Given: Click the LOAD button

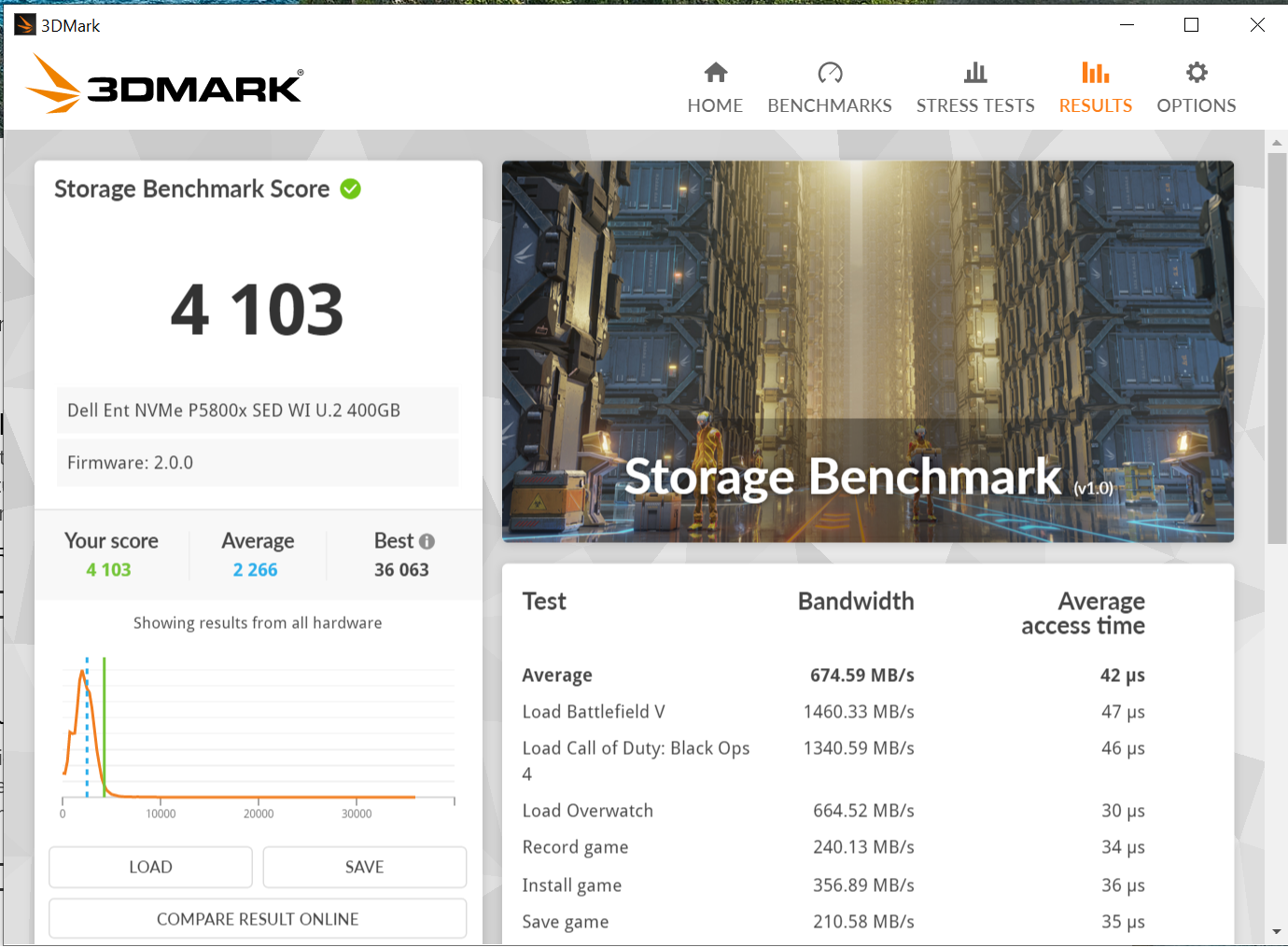Looking at the screenshot, I should click(149, 867).
